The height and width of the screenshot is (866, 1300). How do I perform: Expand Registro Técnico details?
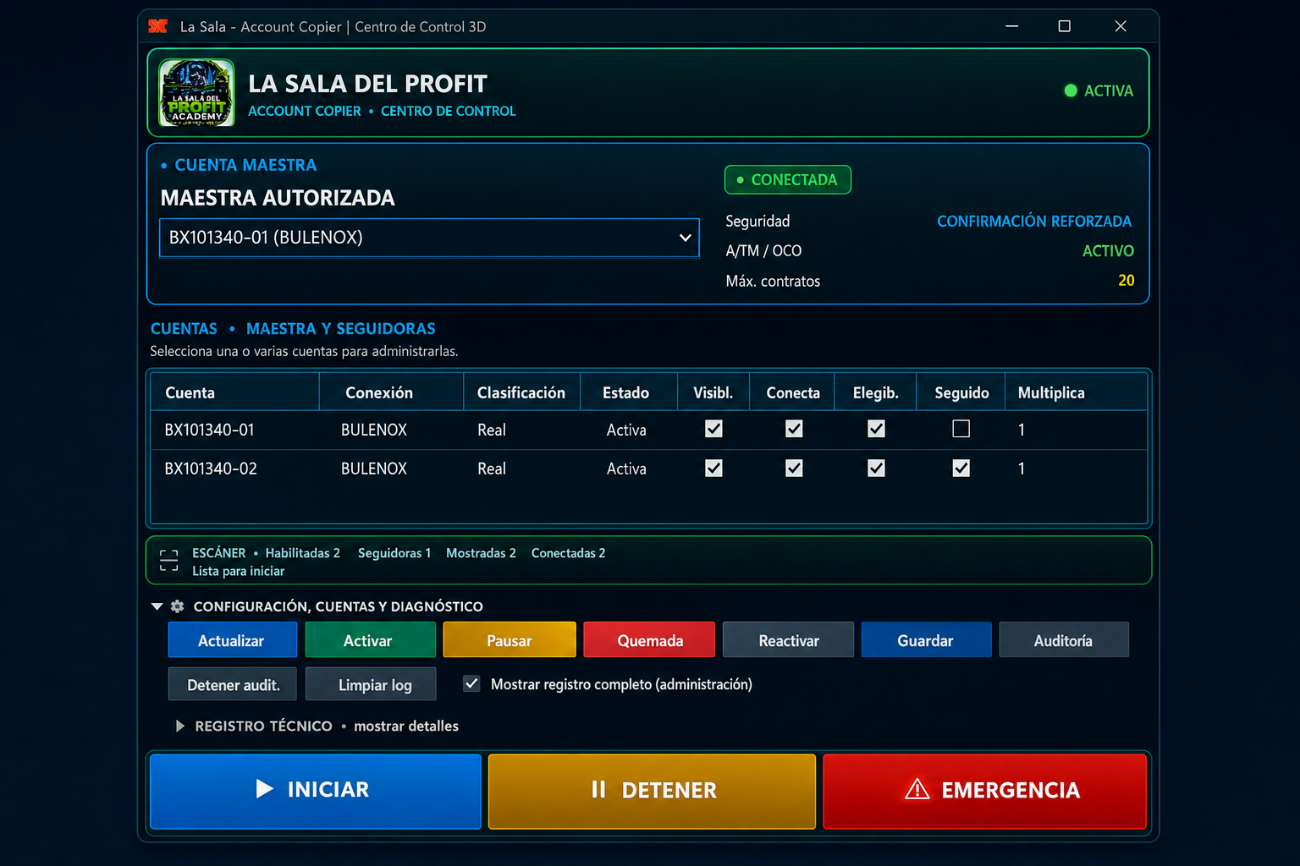pyautogui.click(x=180, y=726)
